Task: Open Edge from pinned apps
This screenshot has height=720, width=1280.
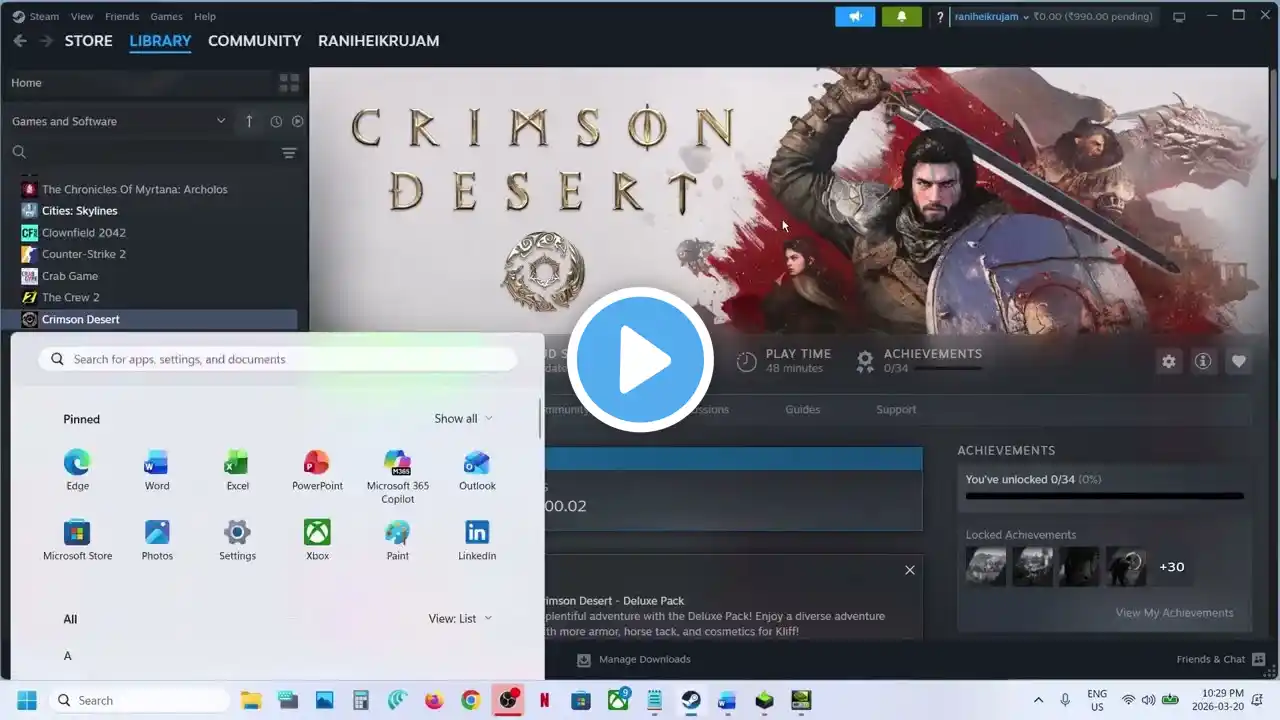Action: coord(77,470)
